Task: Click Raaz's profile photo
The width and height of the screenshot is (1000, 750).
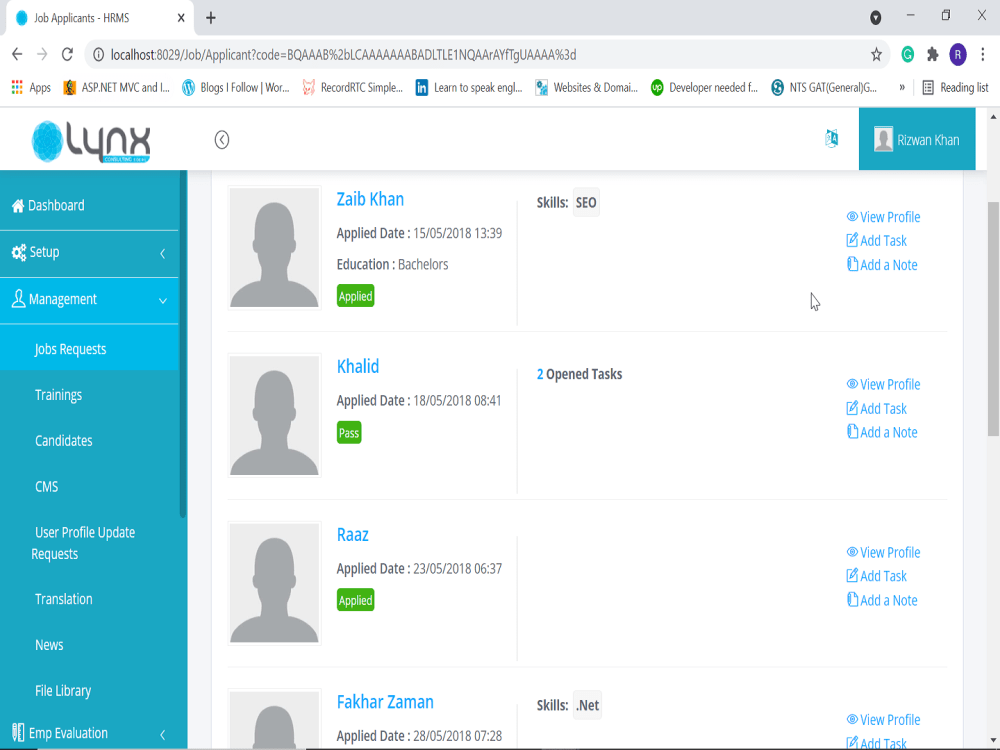Action: point(274,583)
